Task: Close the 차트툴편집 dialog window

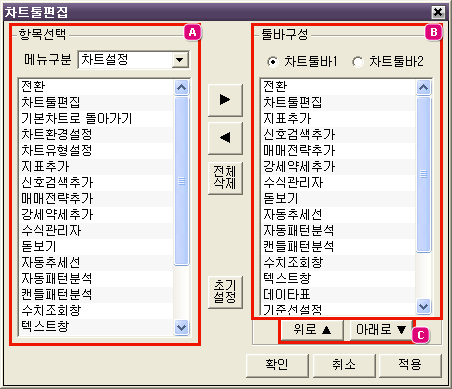Action: 438,12
